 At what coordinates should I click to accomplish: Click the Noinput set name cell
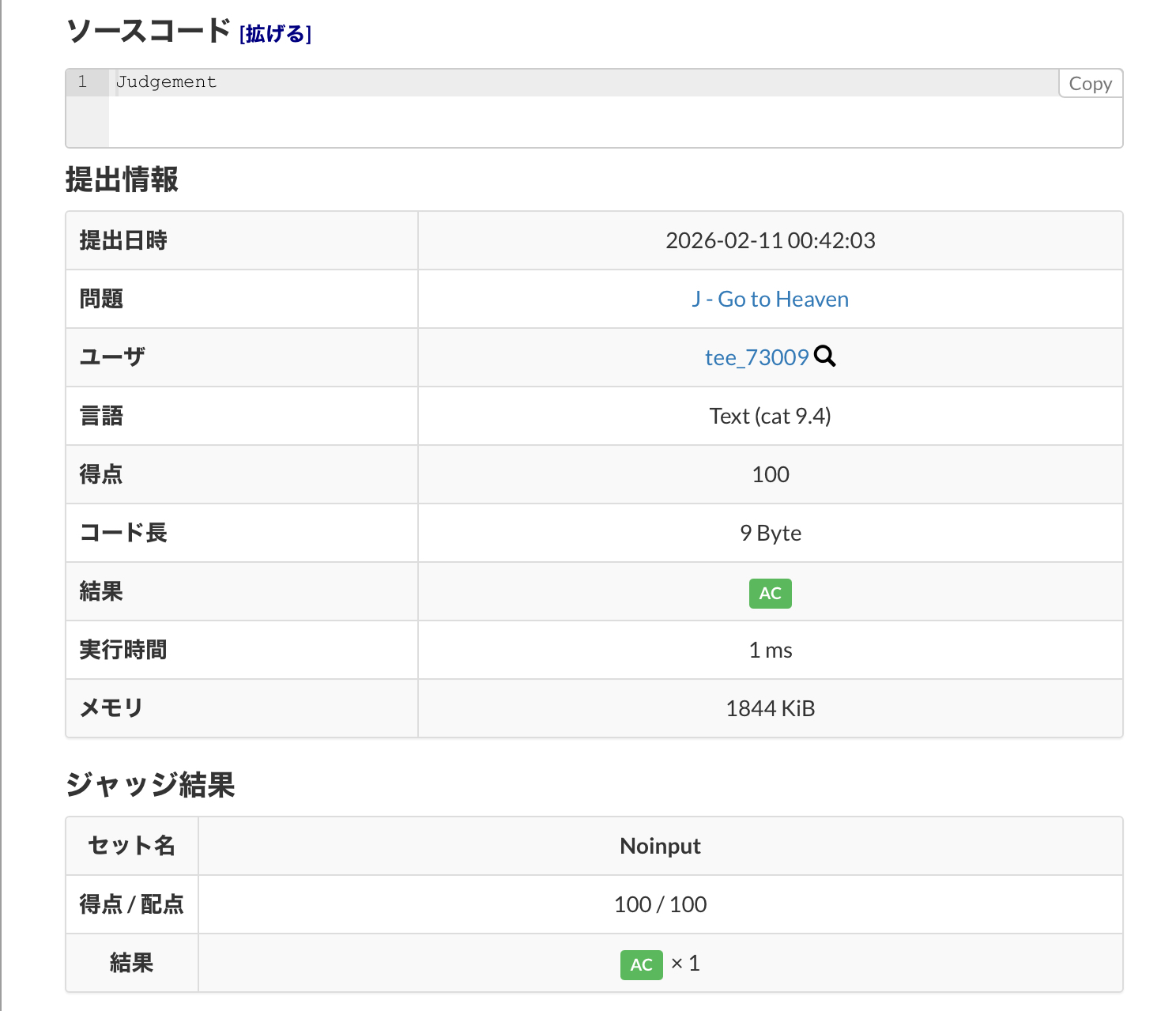660,847
